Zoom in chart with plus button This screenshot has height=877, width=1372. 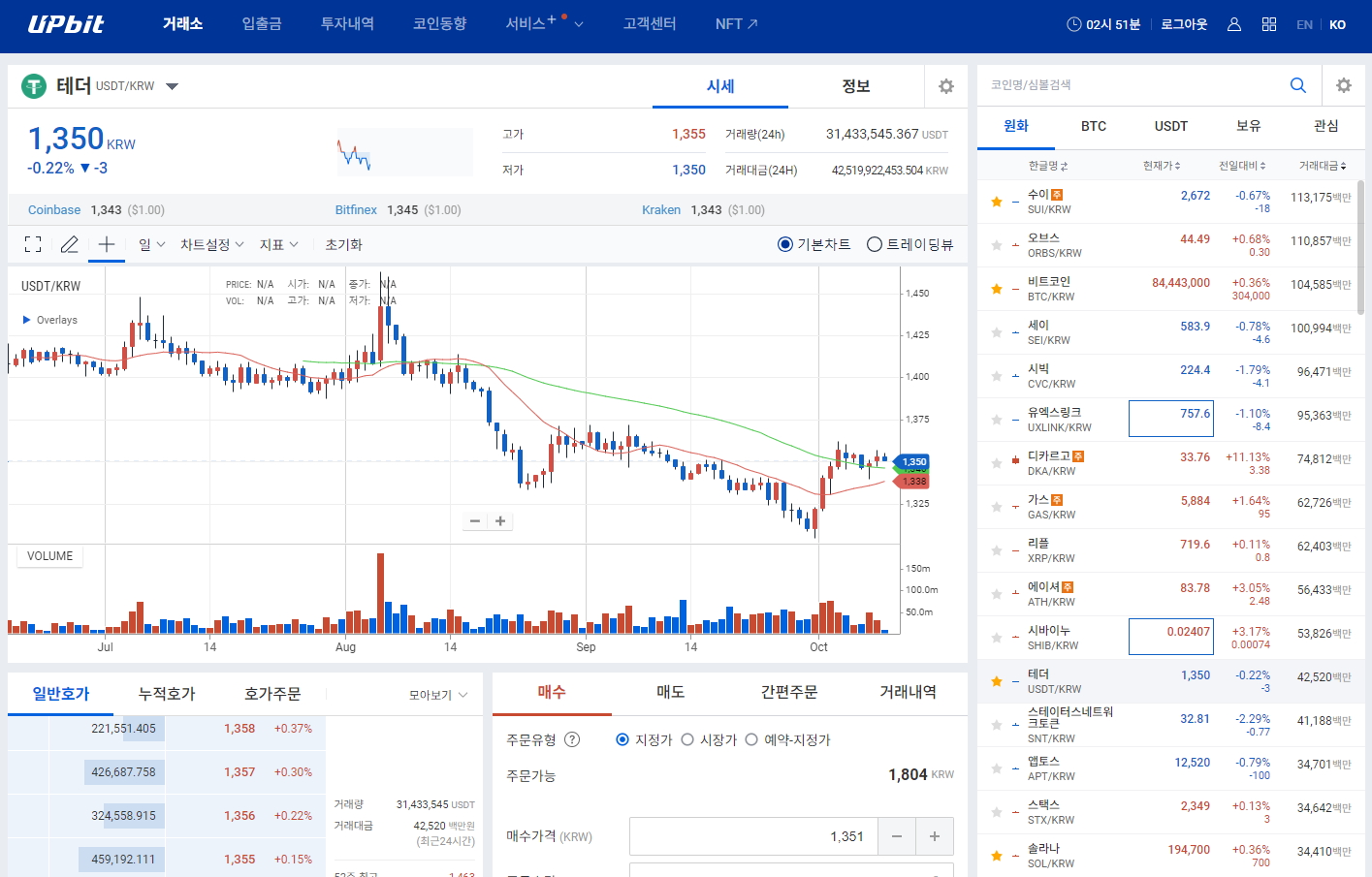tap(500, 521)
